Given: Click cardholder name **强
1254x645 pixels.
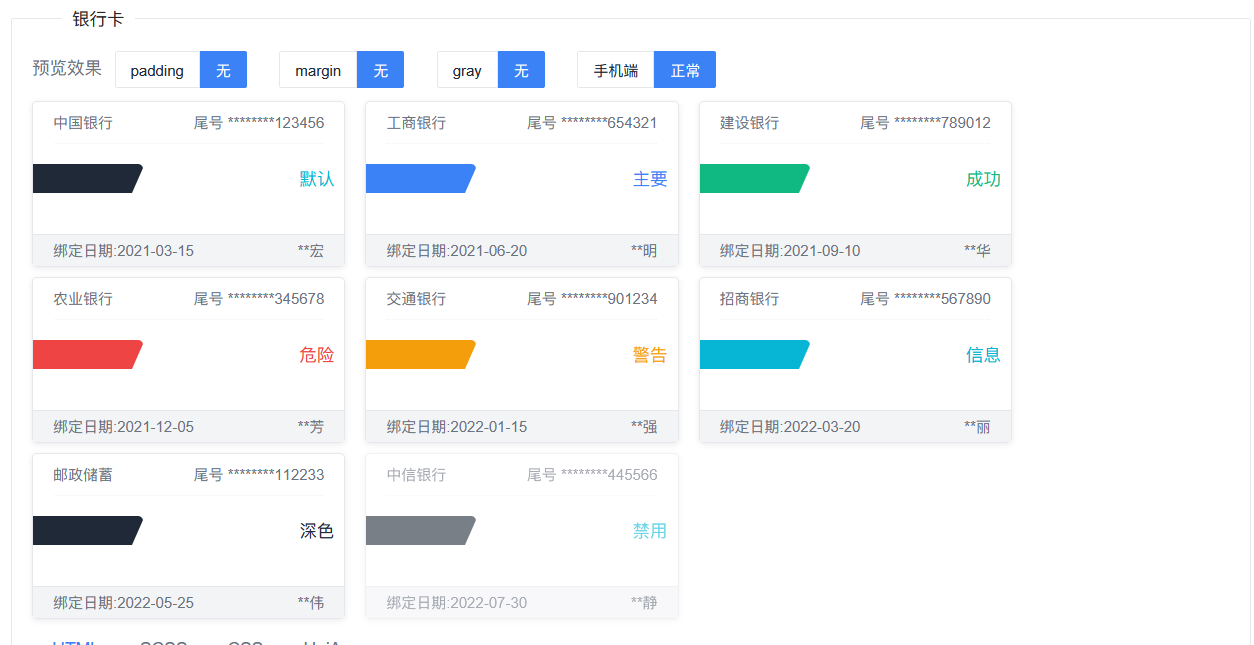Looking at the screenshot, I should 644,427.
